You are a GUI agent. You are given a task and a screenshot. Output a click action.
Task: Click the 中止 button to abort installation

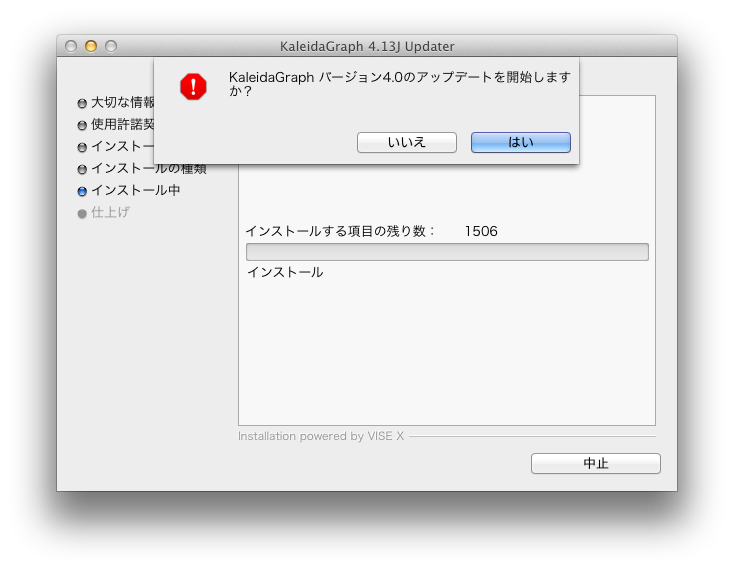[x=595, y=463]
